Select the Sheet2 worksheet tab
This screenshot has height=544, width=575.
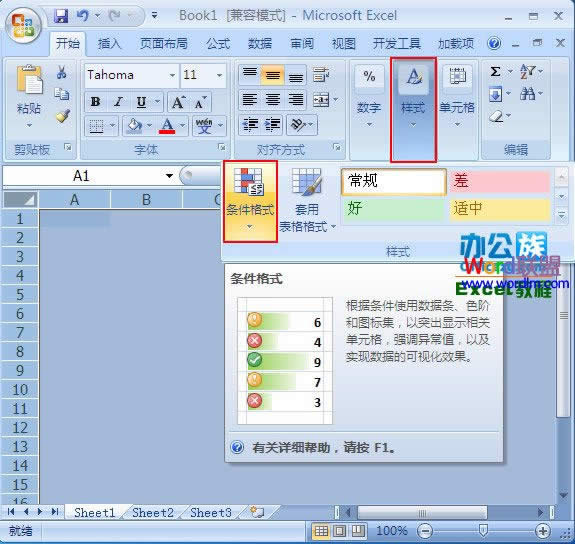pos(153,512)
